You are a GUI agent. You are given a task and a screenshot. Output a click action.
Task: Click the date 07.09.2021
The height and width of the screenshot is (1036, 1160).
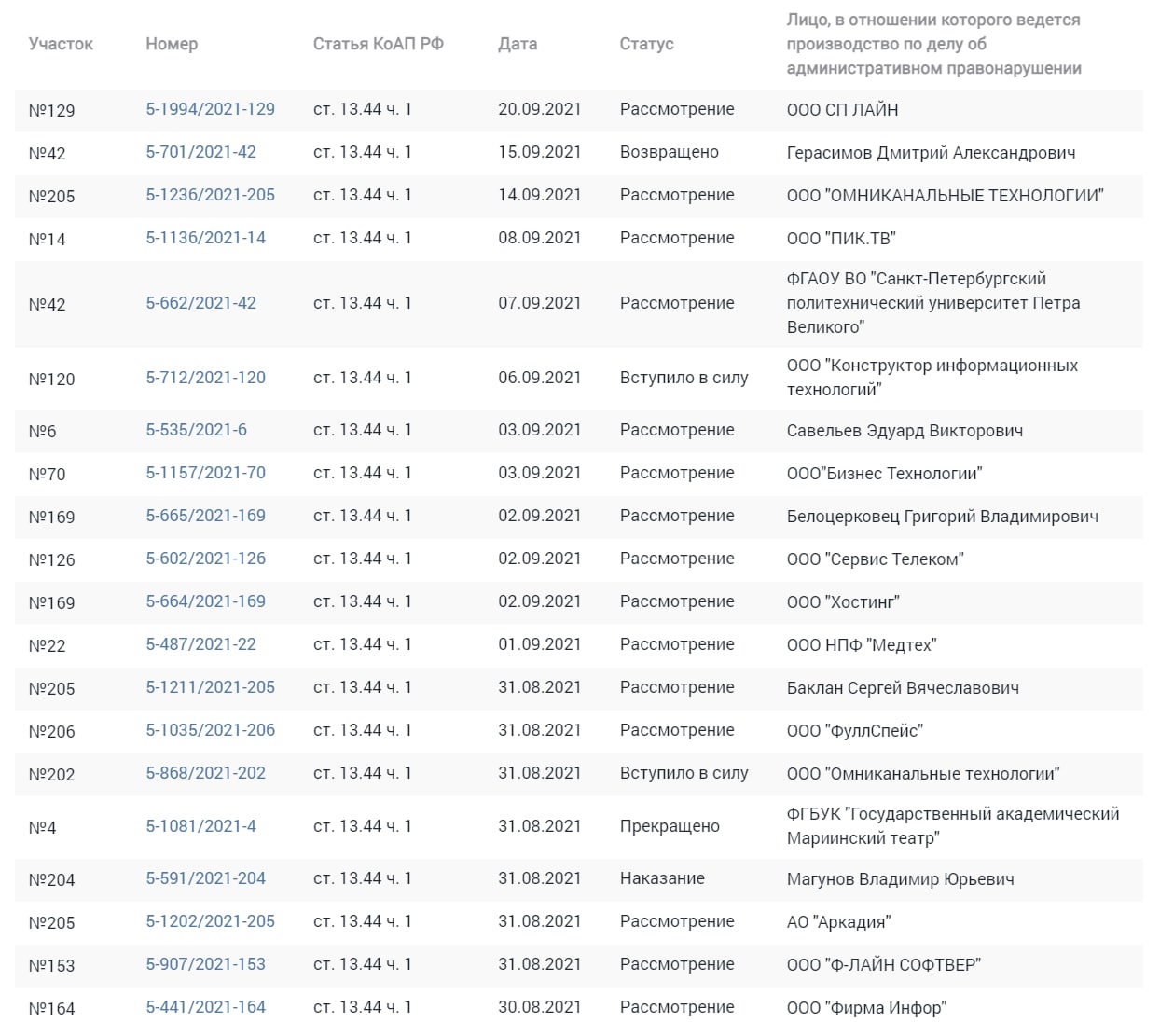539,303
